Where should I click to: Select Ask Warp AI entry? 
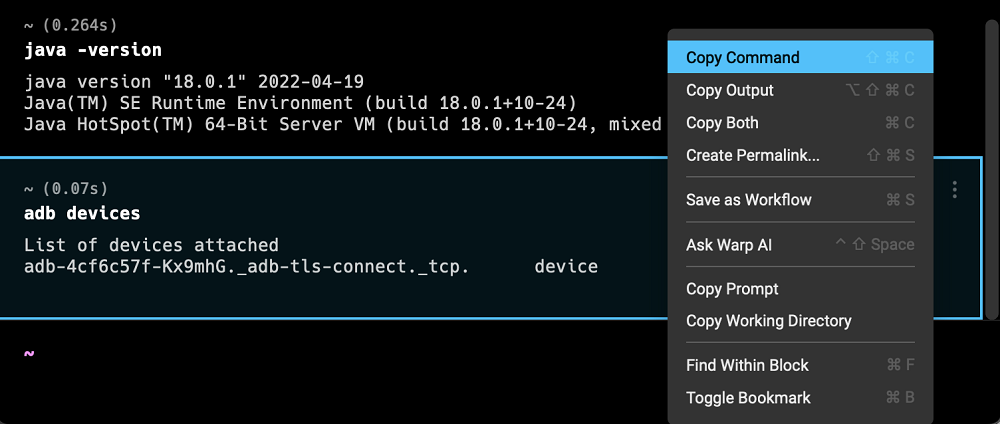[x=800, y=245]
